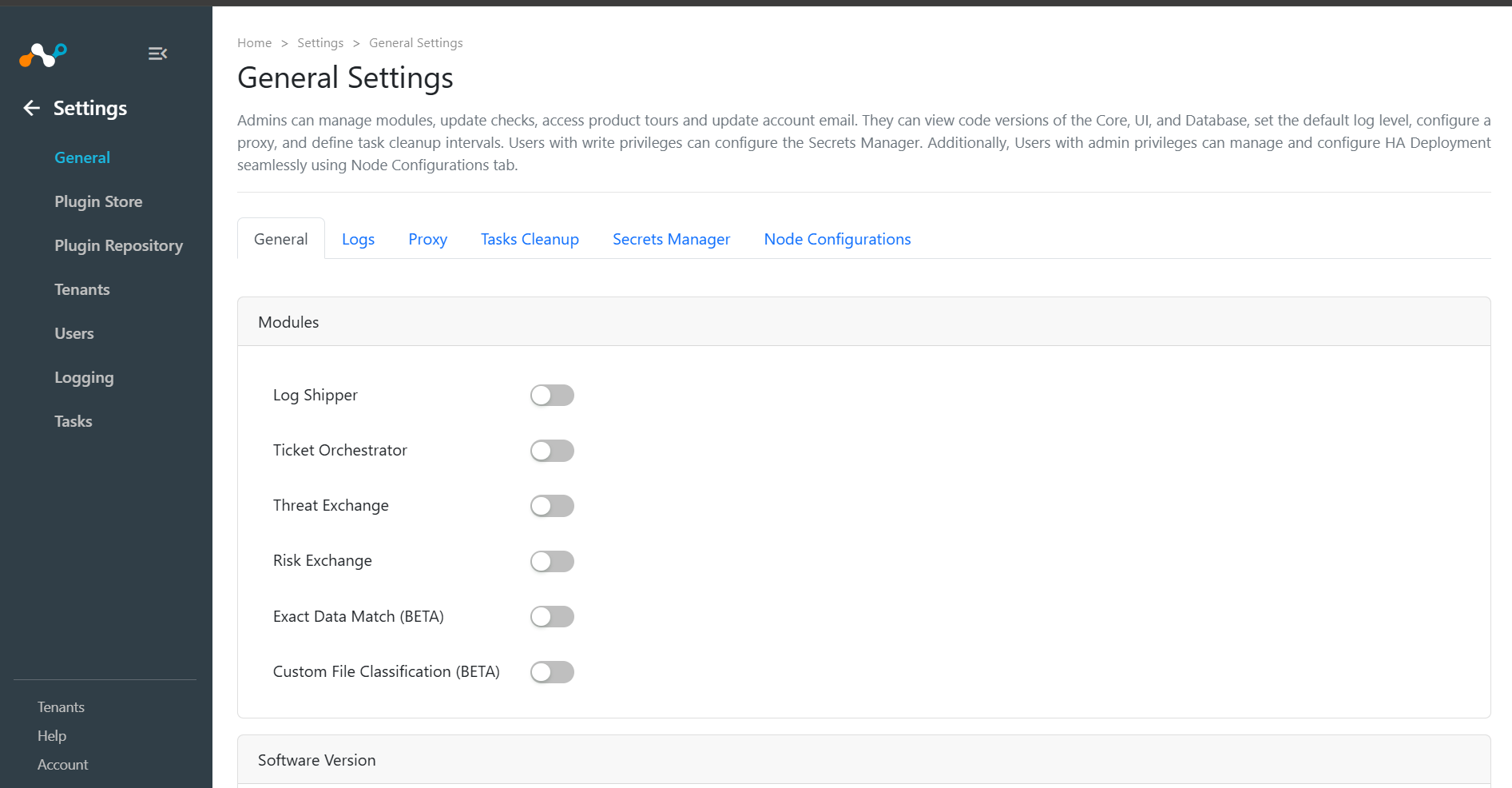The image size is (1512, 788).
Task: Switch to Secrets Manager tab
Action: 671,239
